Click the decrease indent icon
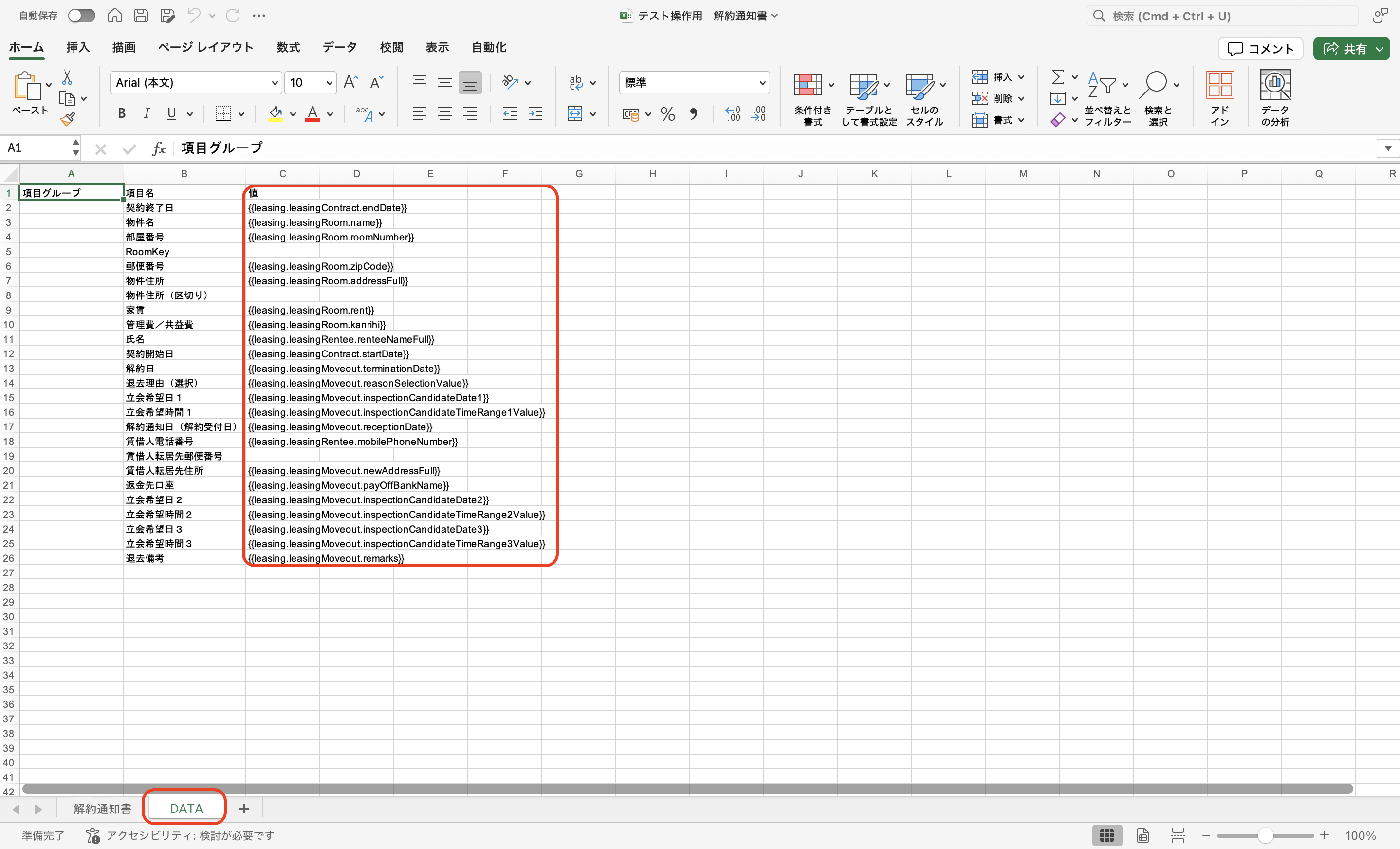This screenshot has height=849, width=1400. 510,113
